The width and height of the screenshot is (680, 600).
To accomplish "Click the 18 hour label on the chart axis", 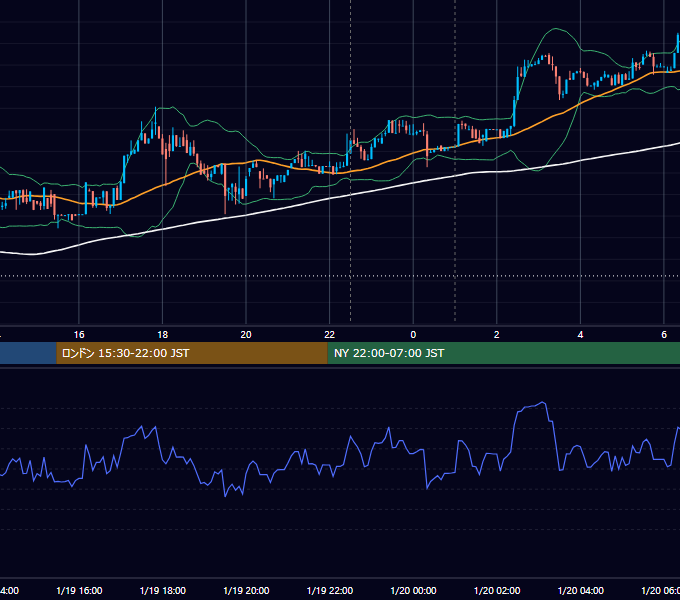I will coord(163,335).
